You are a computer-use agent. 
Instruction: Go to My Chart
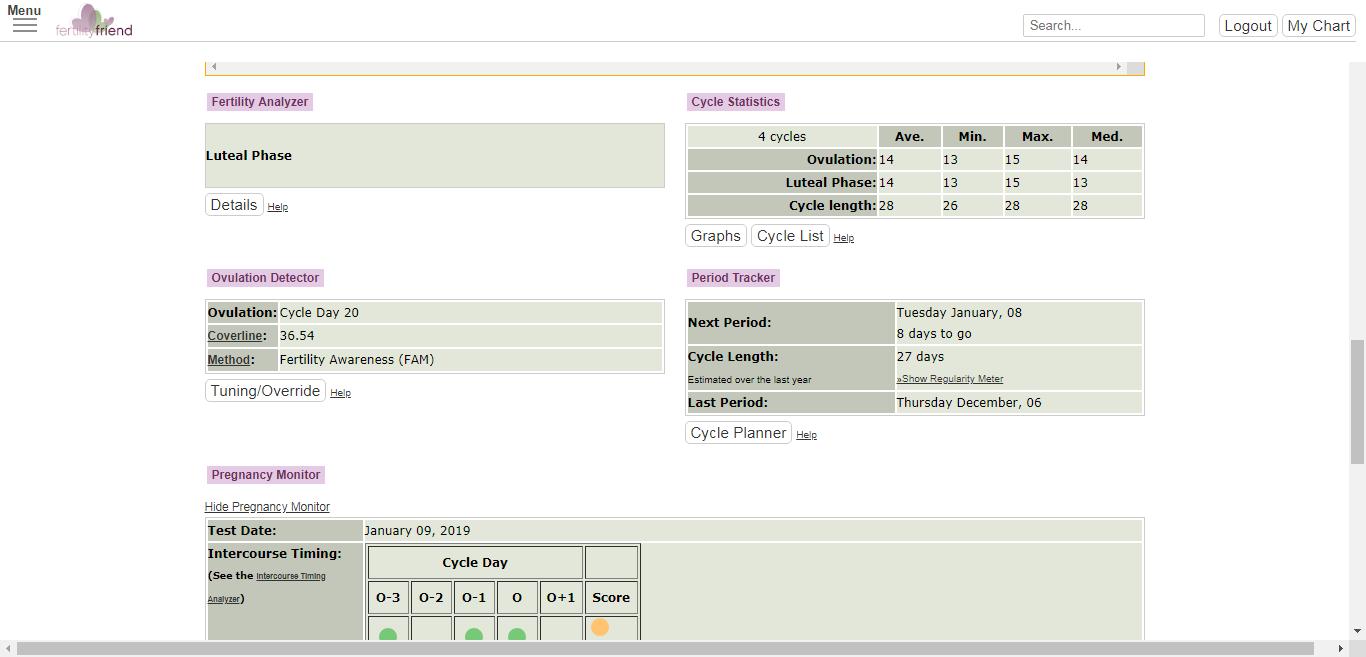click(x=1318, y=26)
